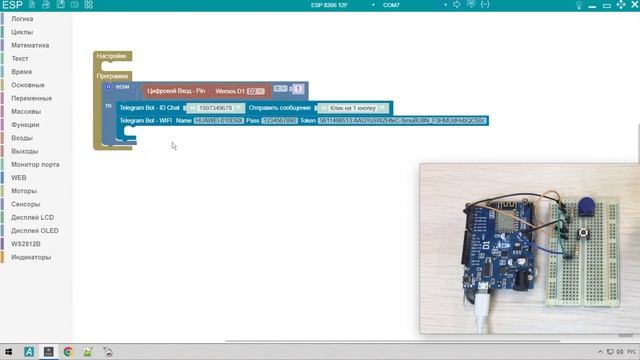Viewport: 640px width, 360px height.
Task: Open the Дисплей OLED block category
Action: click(35, 231)
